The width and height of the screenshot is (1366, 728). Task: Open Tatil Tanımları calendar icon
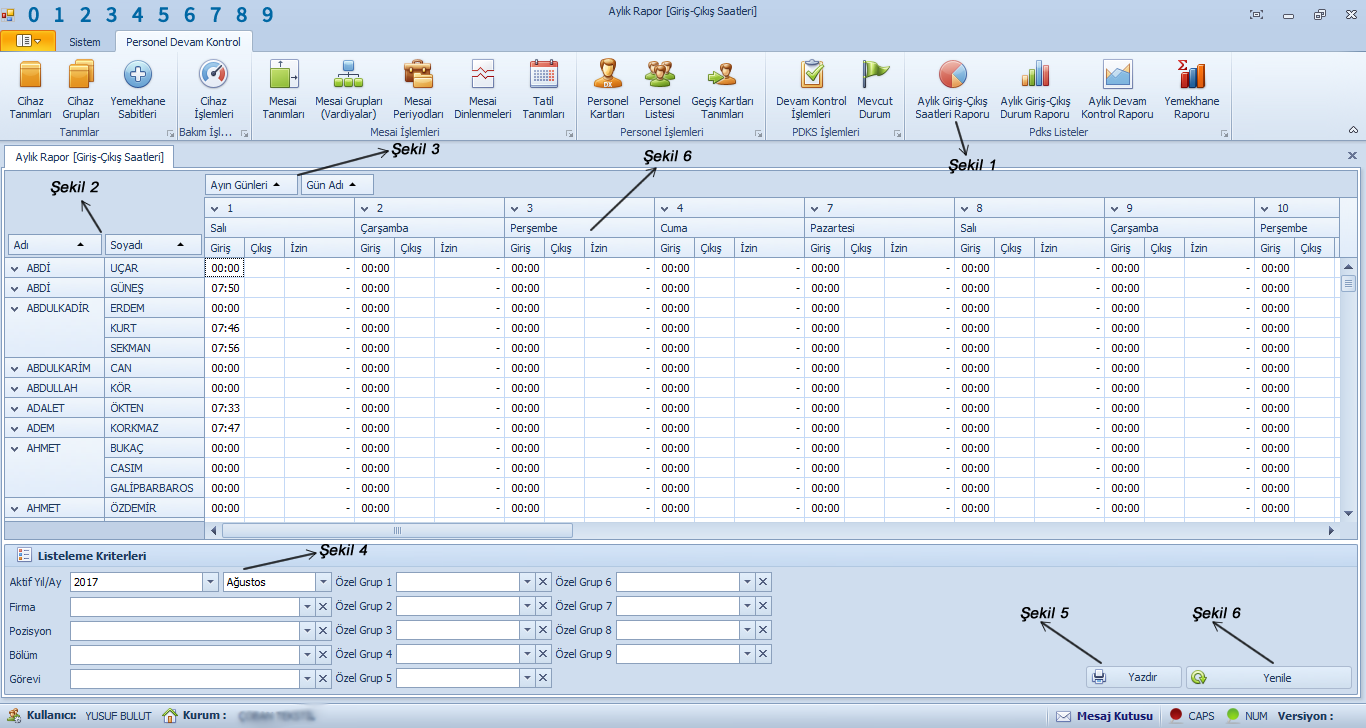tap(544, 89)
